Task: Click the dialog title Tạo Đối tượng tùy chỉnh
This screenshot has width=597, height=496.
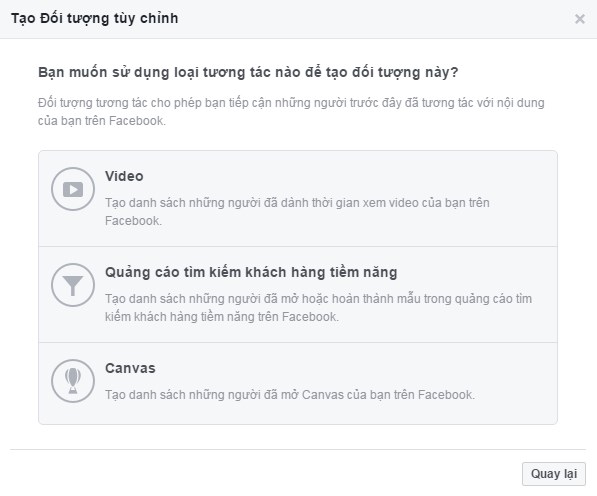Action: (x=94, y=18)
